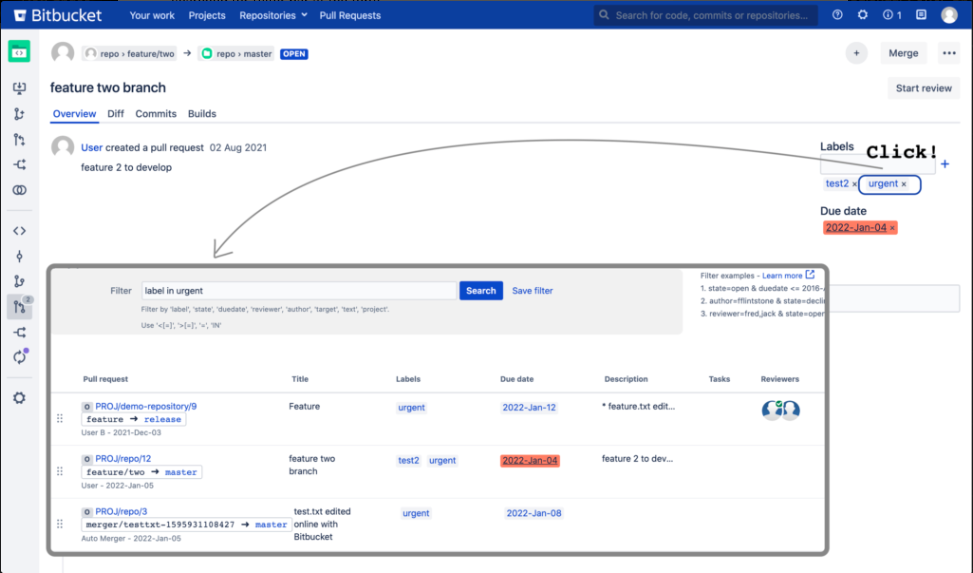Click the Compare sidebar icon with overlapping circles
The height and width of the screenshot is (573, 973).
[19, 190]
